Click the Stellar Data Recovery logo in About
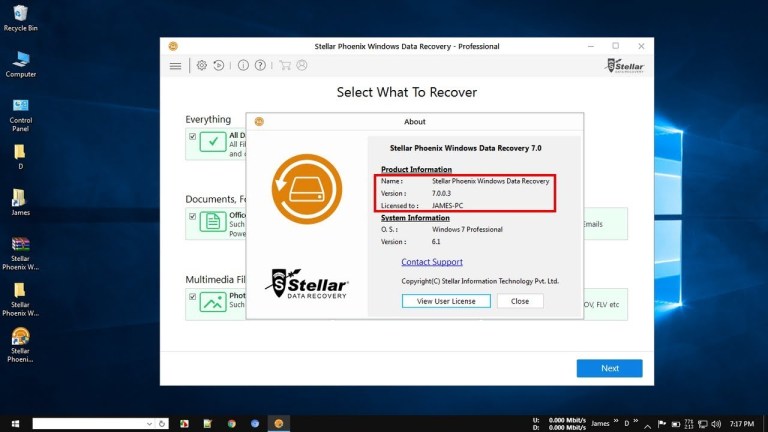The width and height of the screenshot is (768, 432). coord(307,284)
